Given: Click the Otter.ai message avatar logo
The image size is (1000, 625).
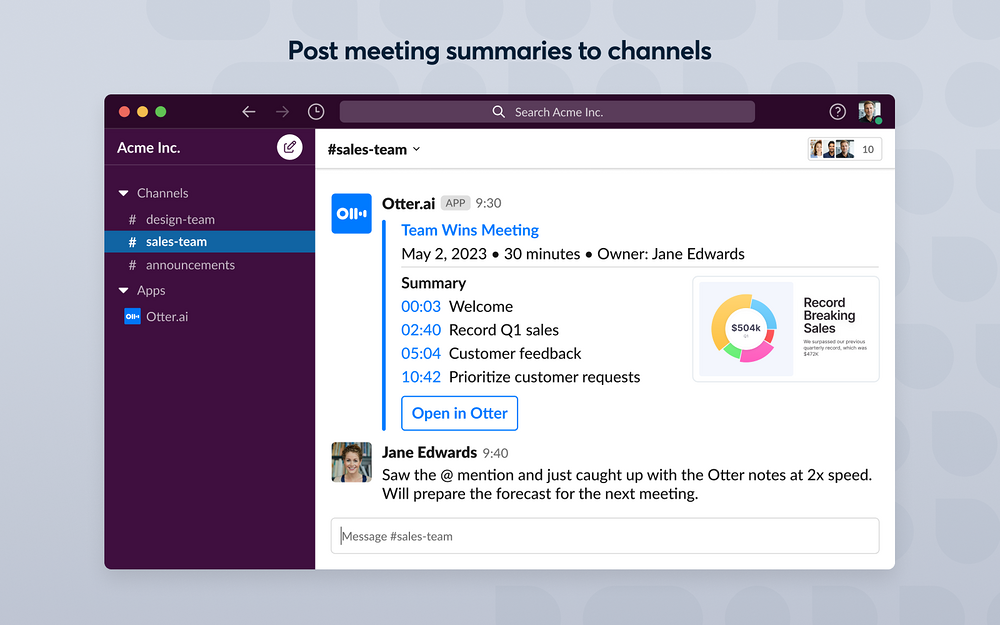Looking at the screenshot, I should 351,214.
